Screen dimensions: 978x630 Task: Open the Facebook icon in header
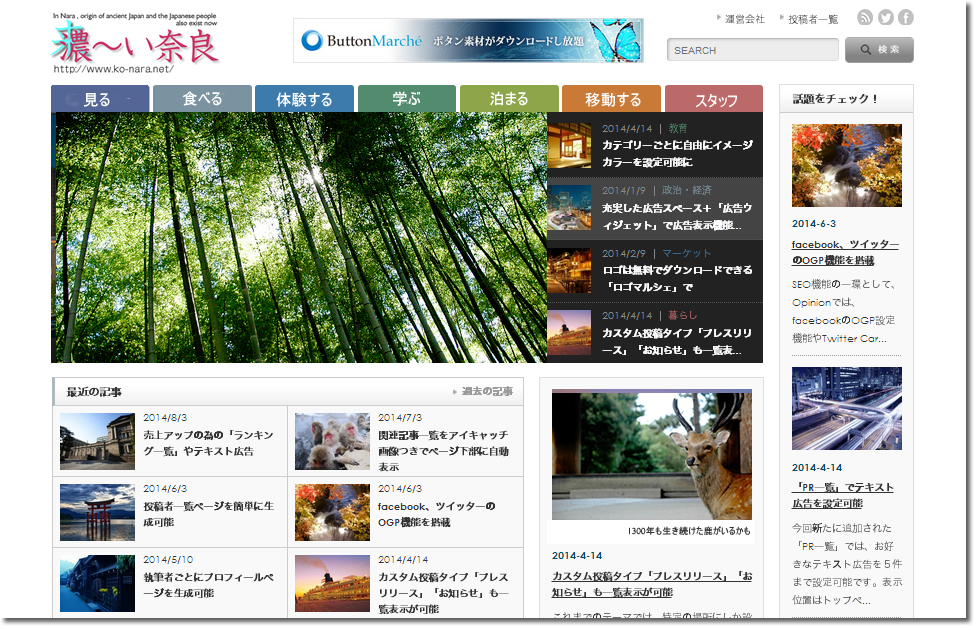coord(905,18)
